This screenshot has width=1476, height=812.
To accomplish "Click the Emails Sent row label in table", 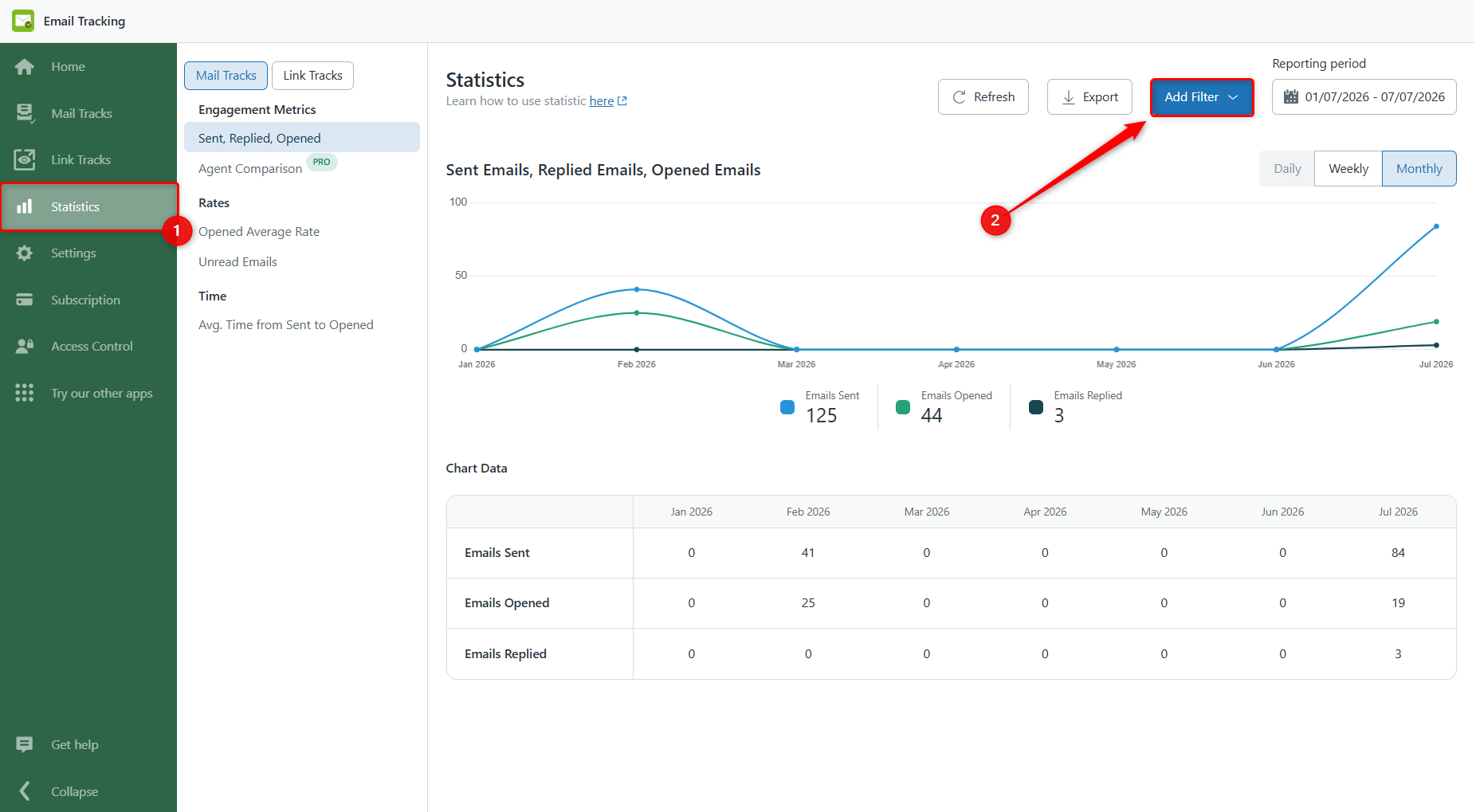I will point(497,553).
